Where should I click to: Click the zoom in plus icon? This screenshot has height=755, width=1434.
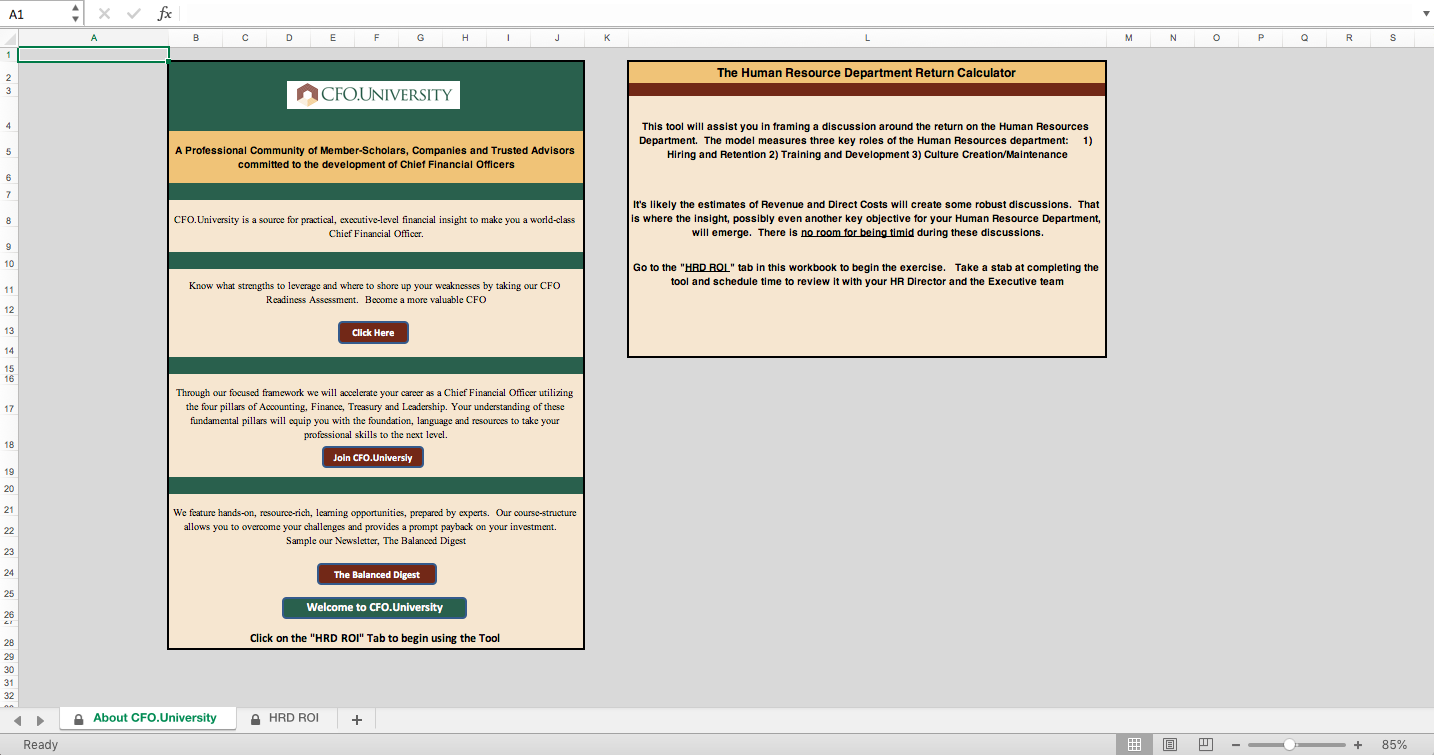coord(1358,745)
